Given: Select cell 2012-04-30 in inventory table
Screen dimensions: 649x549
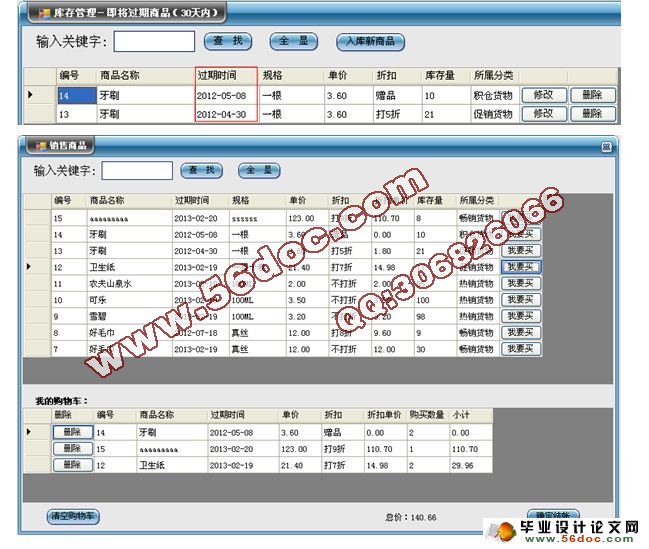Looking at the screenshot, I should [226, 114].
